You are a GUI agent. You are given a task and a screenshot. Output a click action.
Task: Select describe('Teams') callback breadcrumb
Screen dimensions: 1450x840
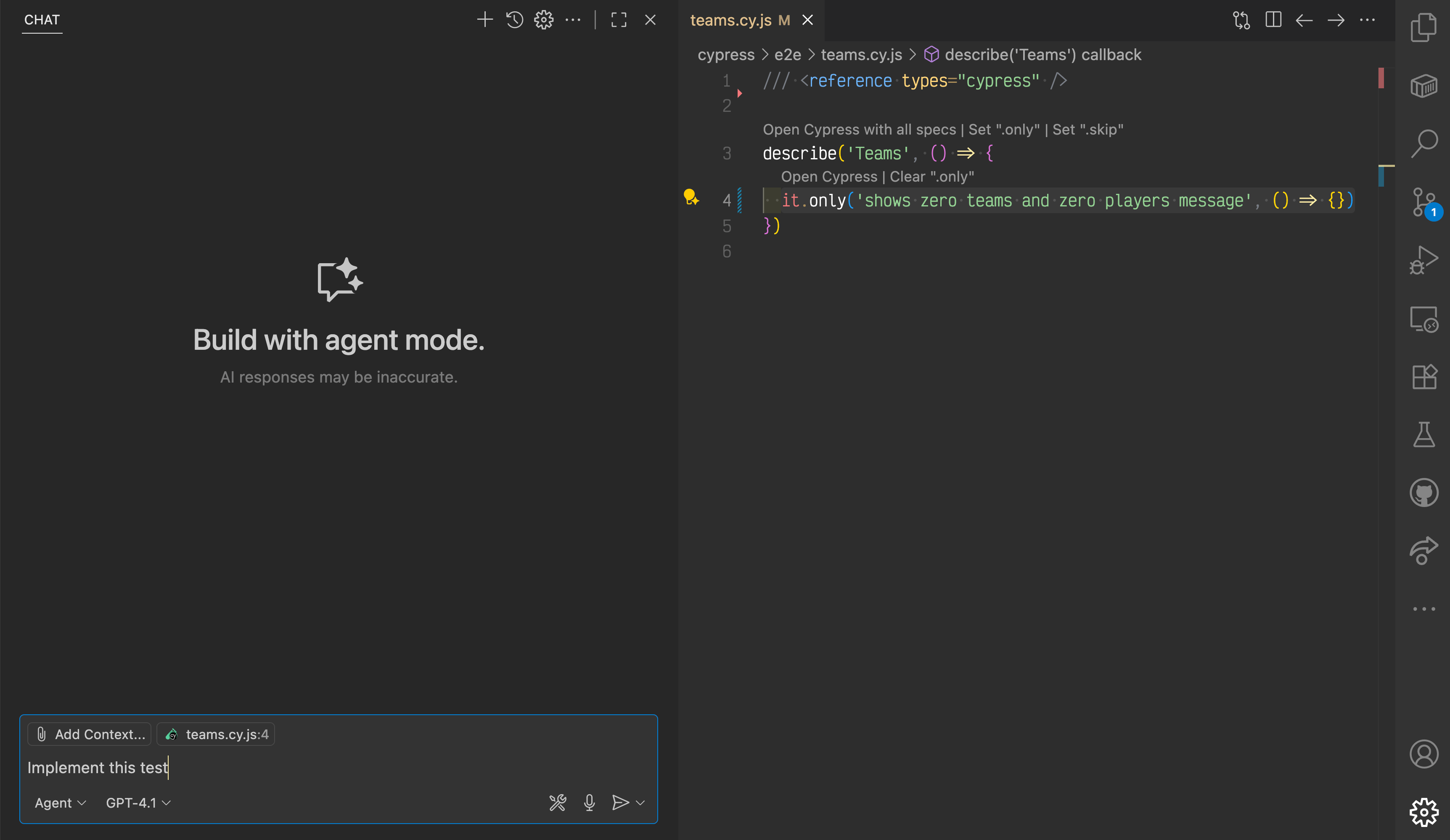(1032, 55)
